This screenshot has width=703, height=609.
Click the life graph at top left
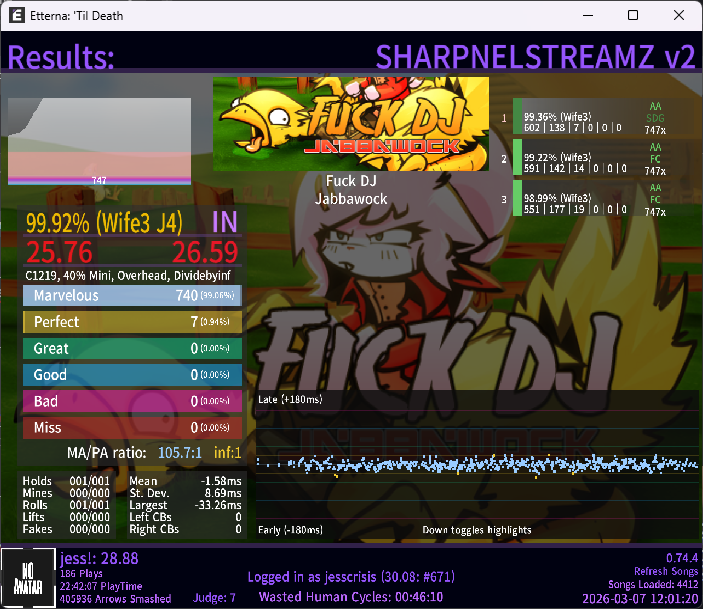pyautogui.click(x=99, y=141)
